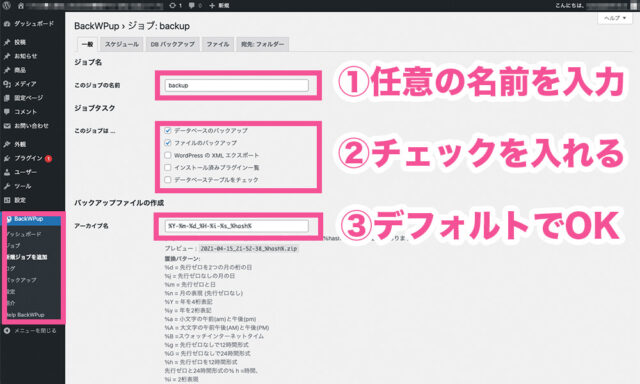Select the 一般 tab
640x384 pixels.
pyautogui.click(x=87, y=44)
